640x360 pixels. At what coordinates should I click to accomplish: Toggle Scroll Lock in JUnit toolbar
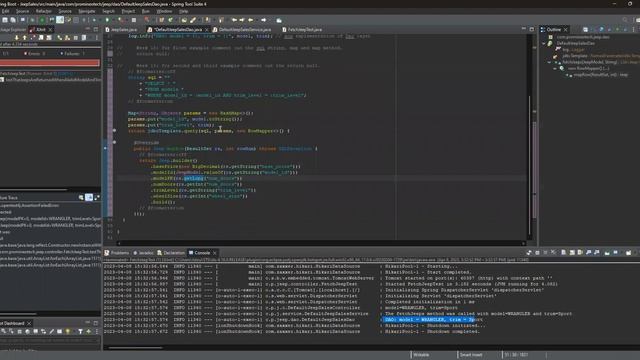(x=49, y=38)
